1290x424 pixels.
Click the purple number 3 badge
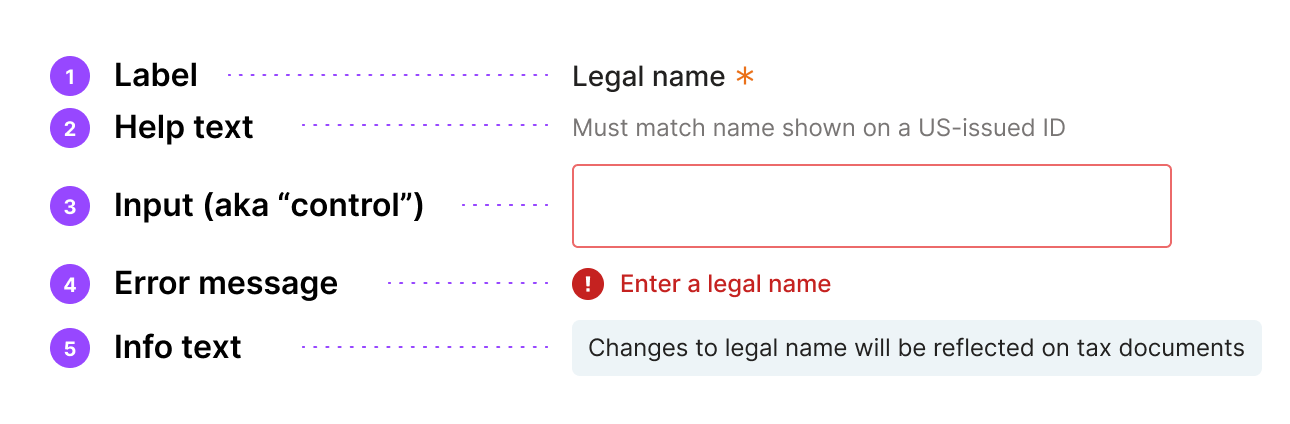coord(70,206)
